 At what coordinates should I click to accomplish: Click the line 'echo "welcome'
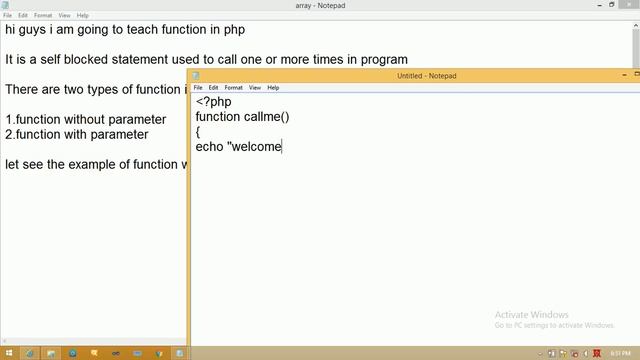point(239,147)
